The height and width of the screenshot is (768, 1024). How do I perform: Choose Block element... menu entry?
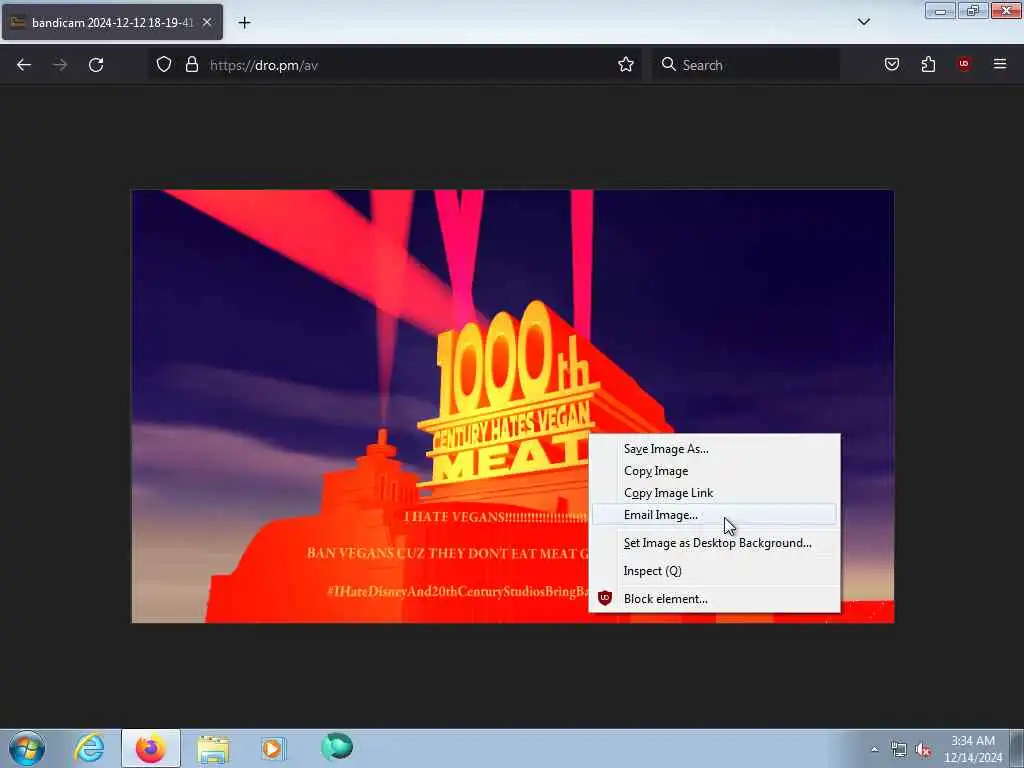(714, 599)
